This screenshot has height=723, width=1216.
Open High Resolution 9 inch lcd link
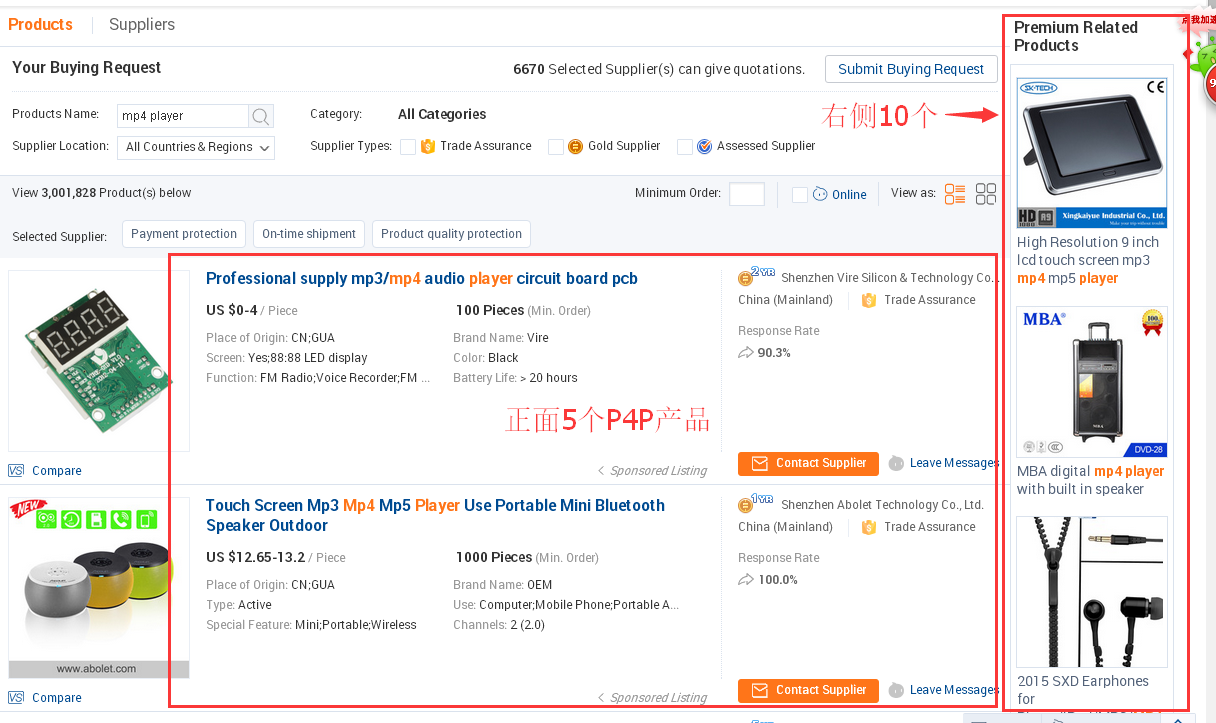tap(1088, 260)
